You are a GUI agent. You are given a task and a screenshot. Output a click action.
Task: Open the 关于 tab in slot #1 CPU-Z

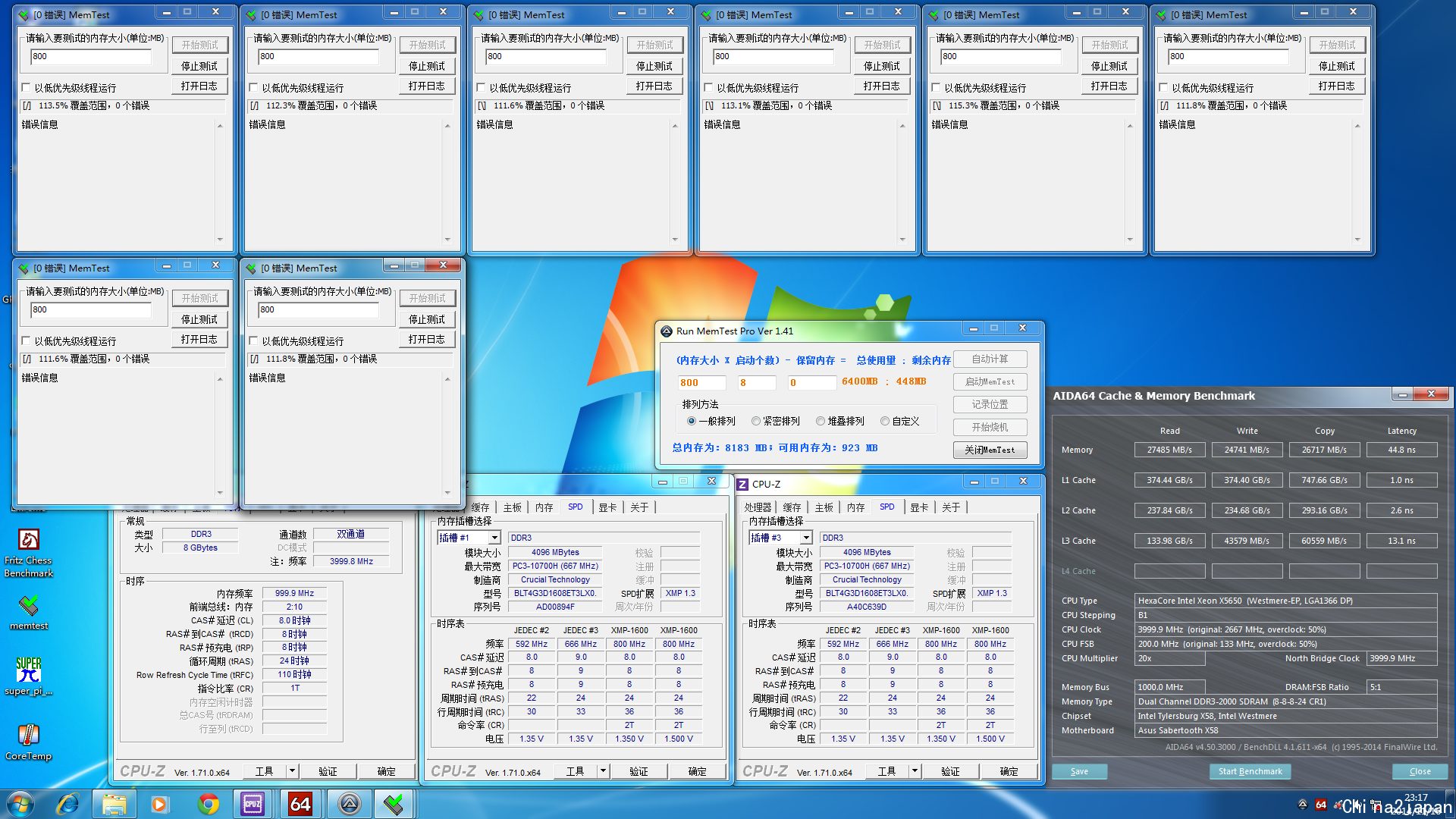click(x=639, y=507)
